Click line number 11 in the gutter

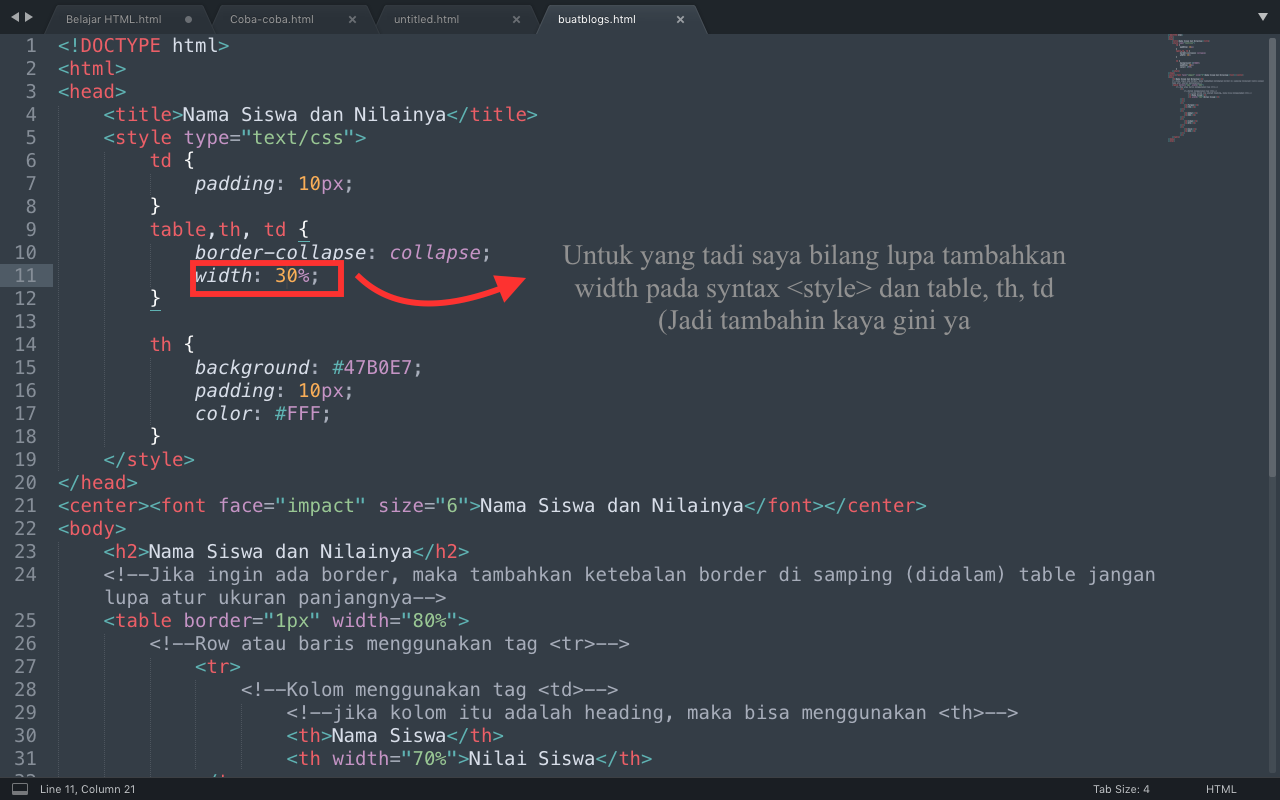point(26,275)
